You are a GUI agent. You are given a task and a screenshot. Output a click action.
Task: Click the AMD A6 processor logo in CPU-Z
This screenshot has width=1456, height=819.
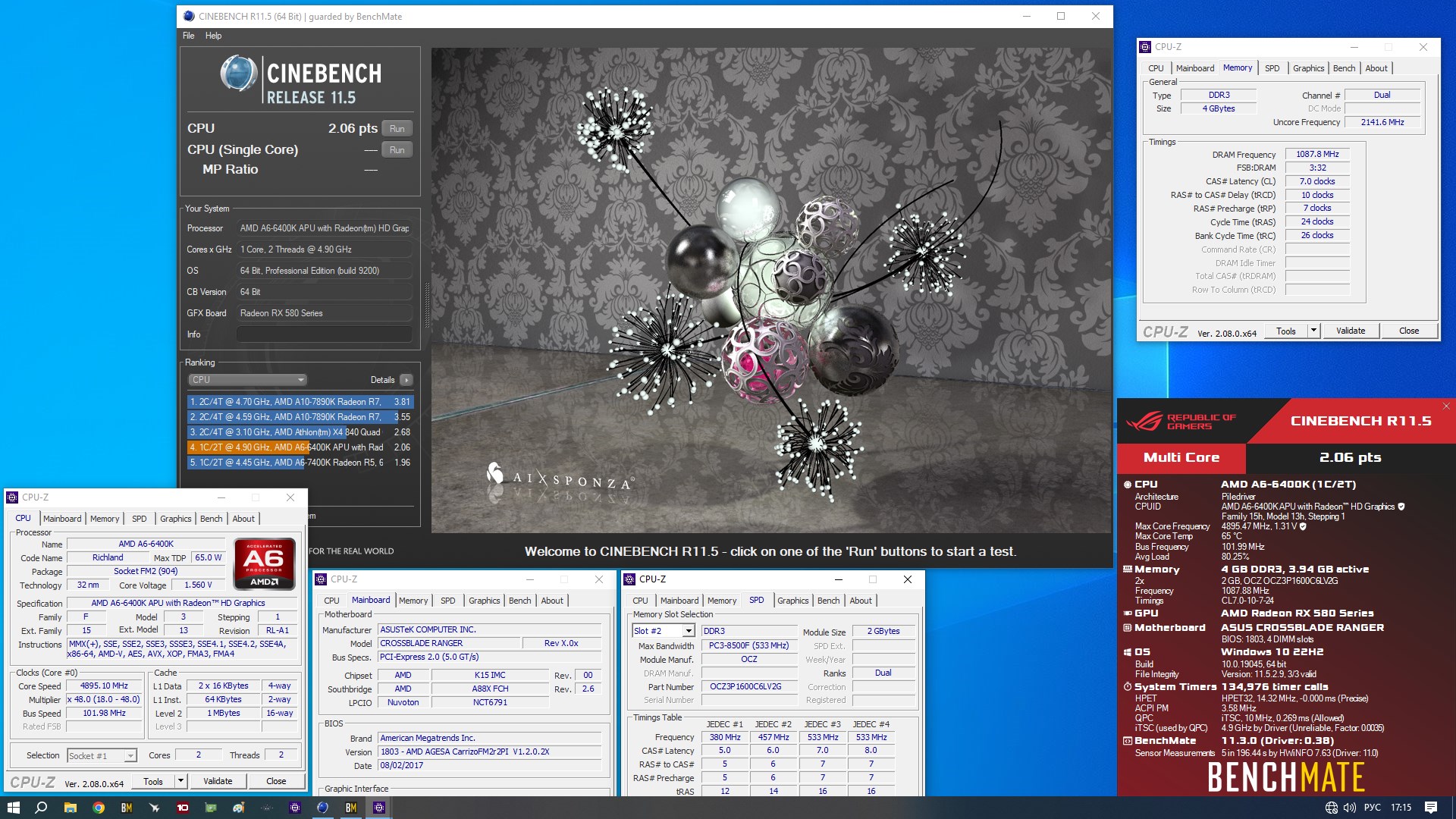(265, 563)
